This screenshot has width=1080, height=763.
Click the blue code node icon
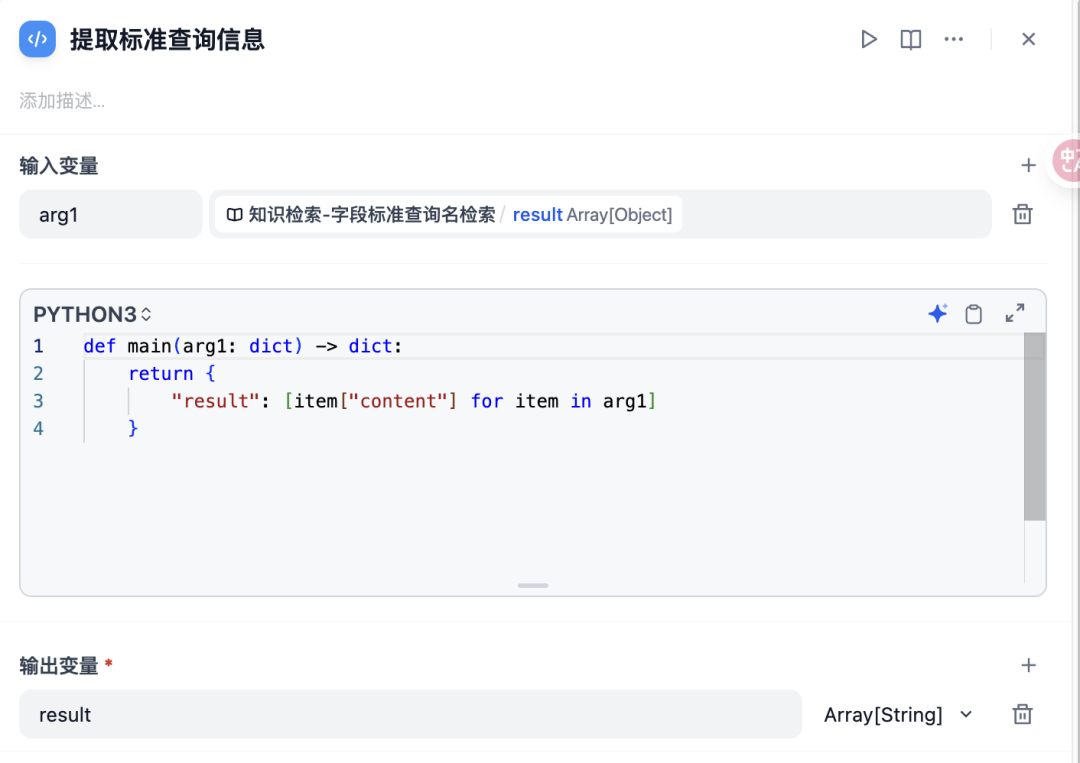(x=36, y=38)
